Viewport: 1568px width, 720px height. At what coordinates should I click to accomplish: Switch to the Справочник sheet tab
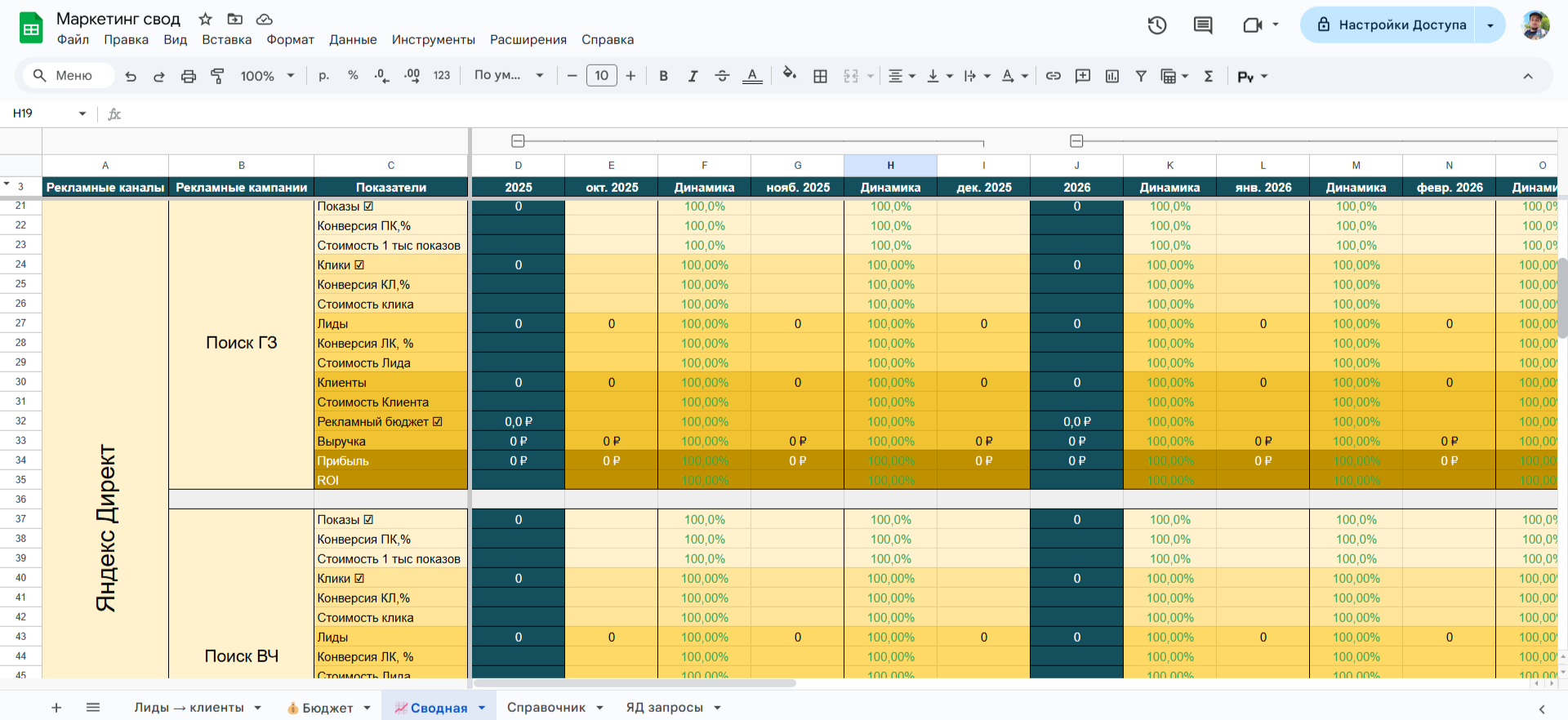pos(546,708)
